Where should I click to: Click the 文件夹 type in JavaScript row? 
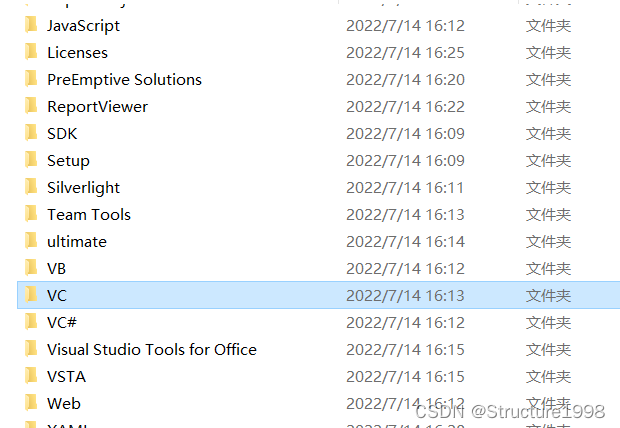pyautogui.click(x=548, y=26)
